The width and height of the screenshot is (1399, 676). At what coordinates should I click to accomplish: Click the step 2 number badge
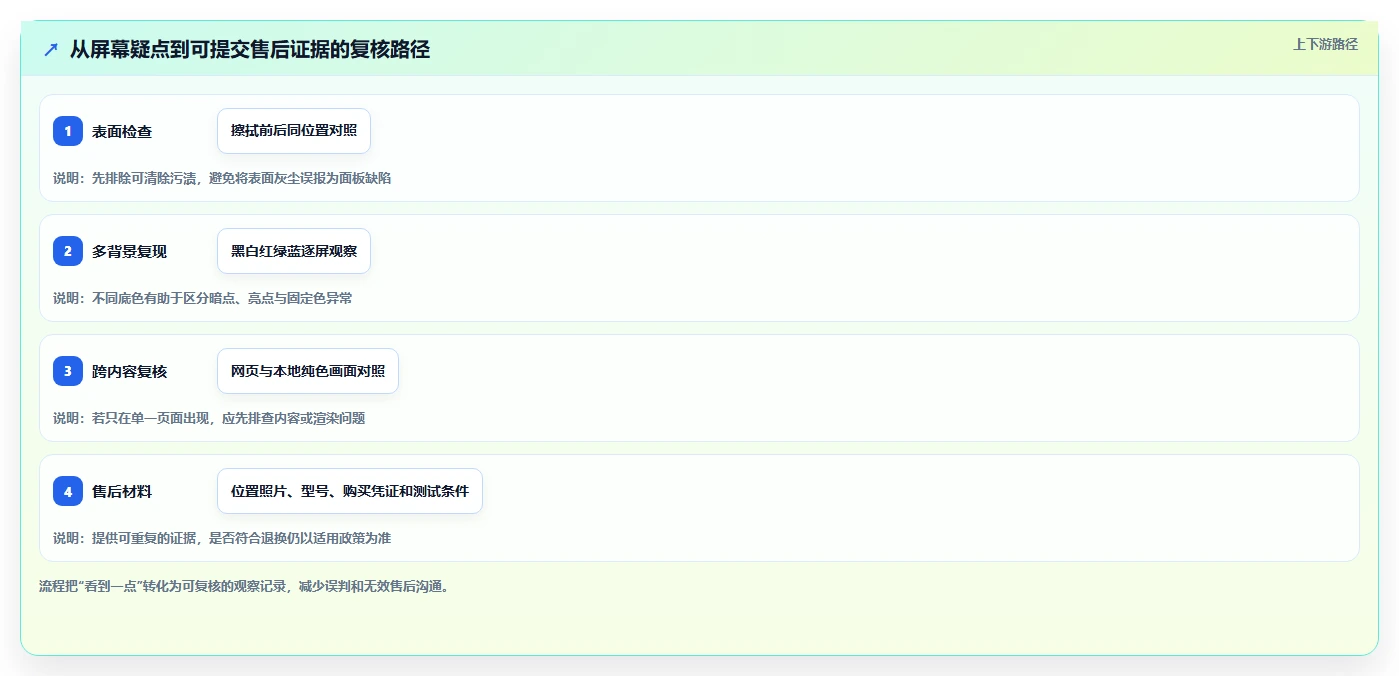coord(68,251)
